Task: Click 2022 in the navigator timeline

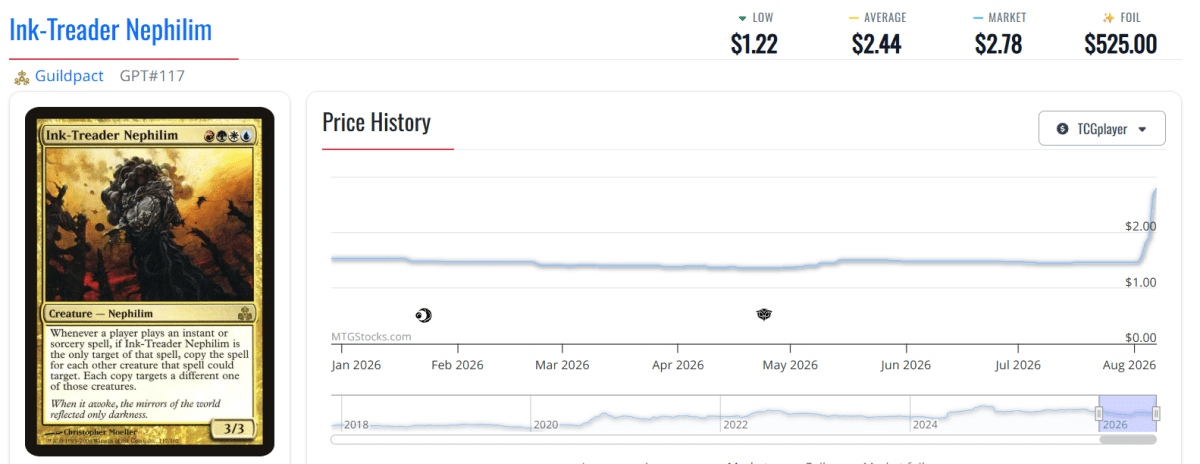Action: (x=735, y=425)
